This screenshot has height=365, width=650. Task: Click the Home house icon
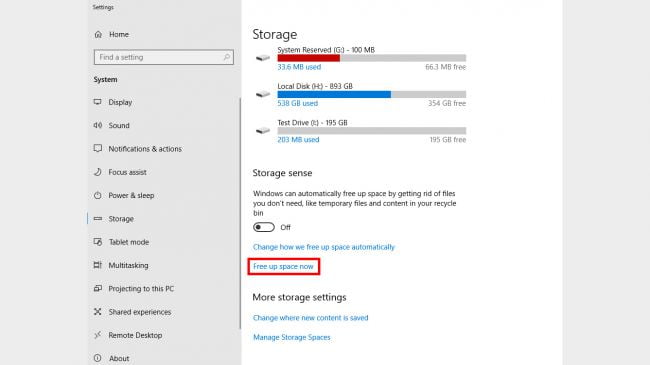pyautogui.click(x=98, y=34)
